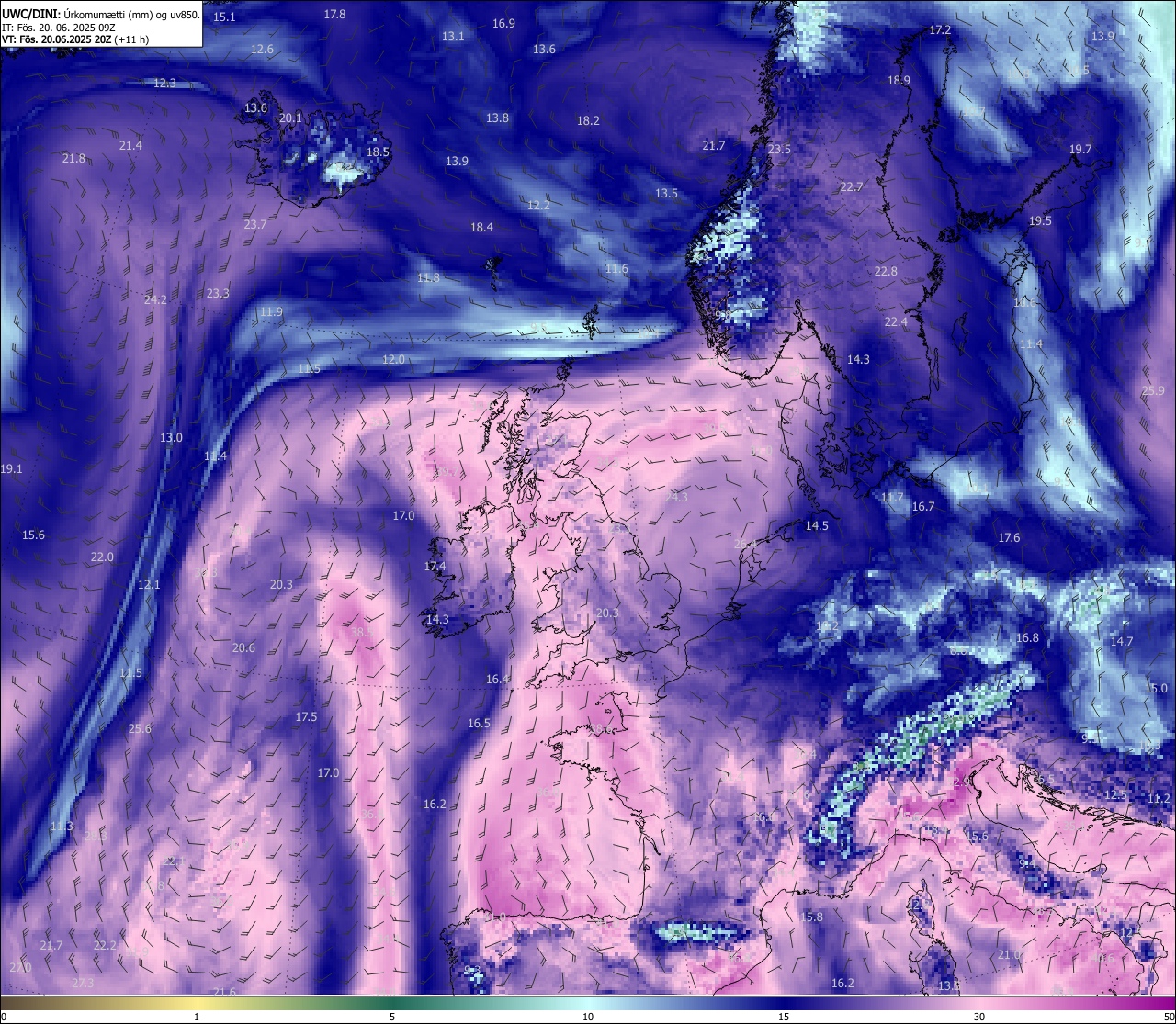Screen dimensions: 1176x1024
Task: Click the 11.8 value label
Action: click(428, 277)
